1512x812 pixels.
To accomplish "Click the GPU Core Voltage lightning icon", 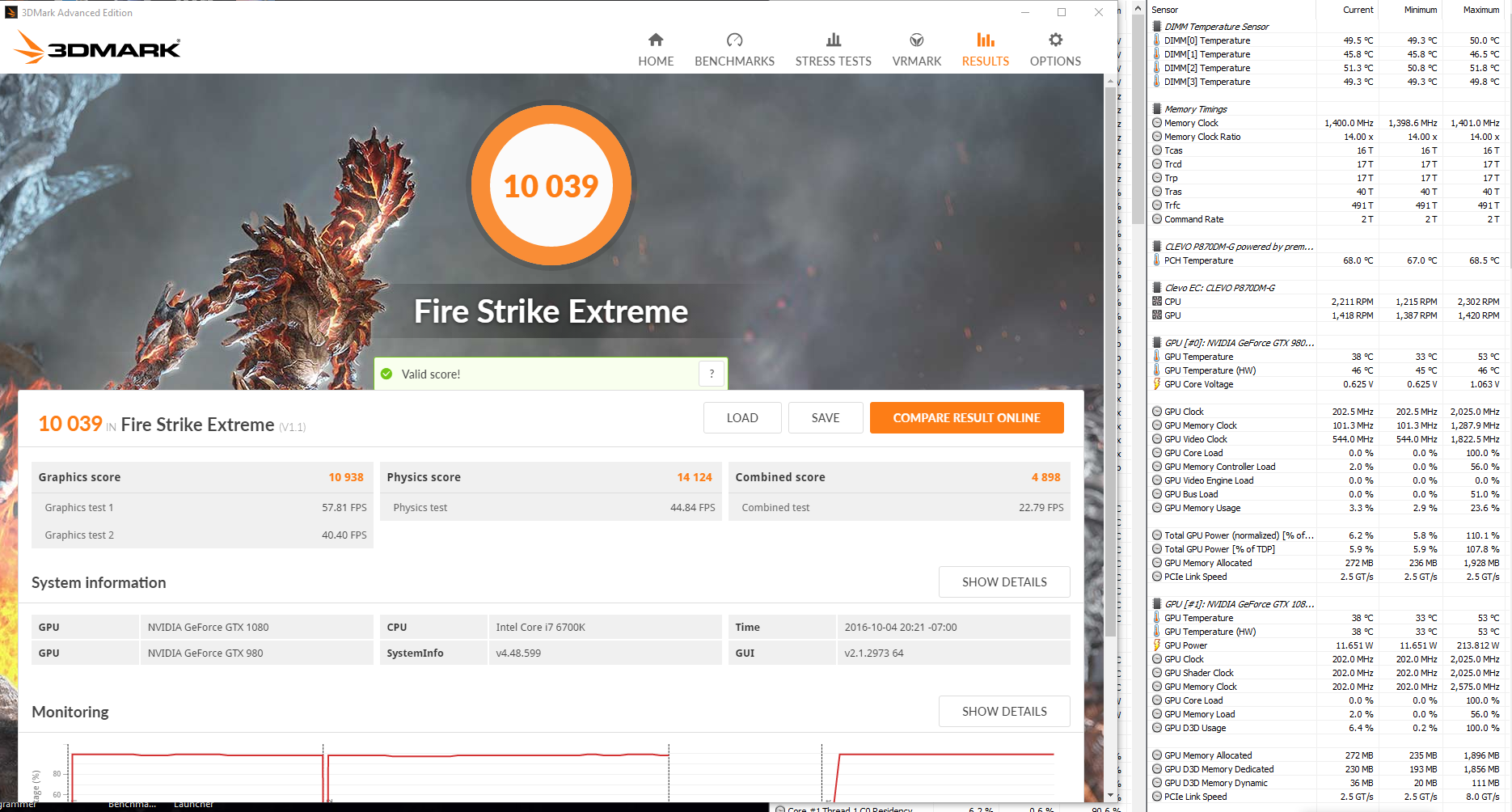I will click(1157, 384).
